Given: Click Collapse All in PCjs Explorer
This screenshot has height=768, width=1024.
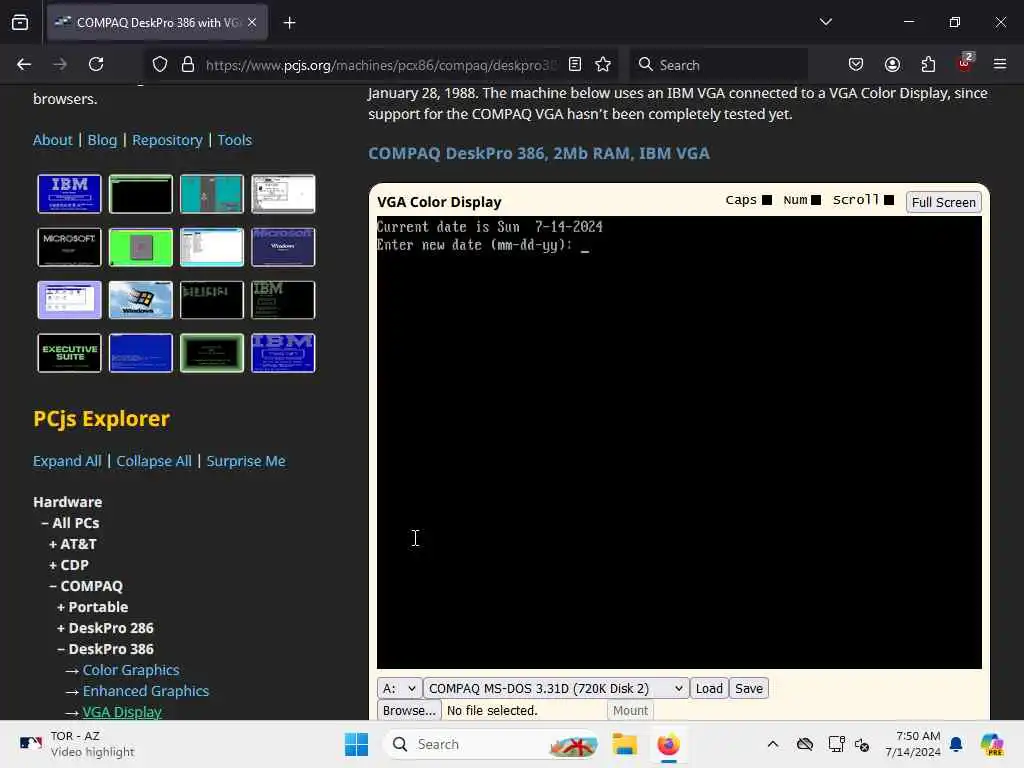Looking at the screenshot, I should coord(154,461).
